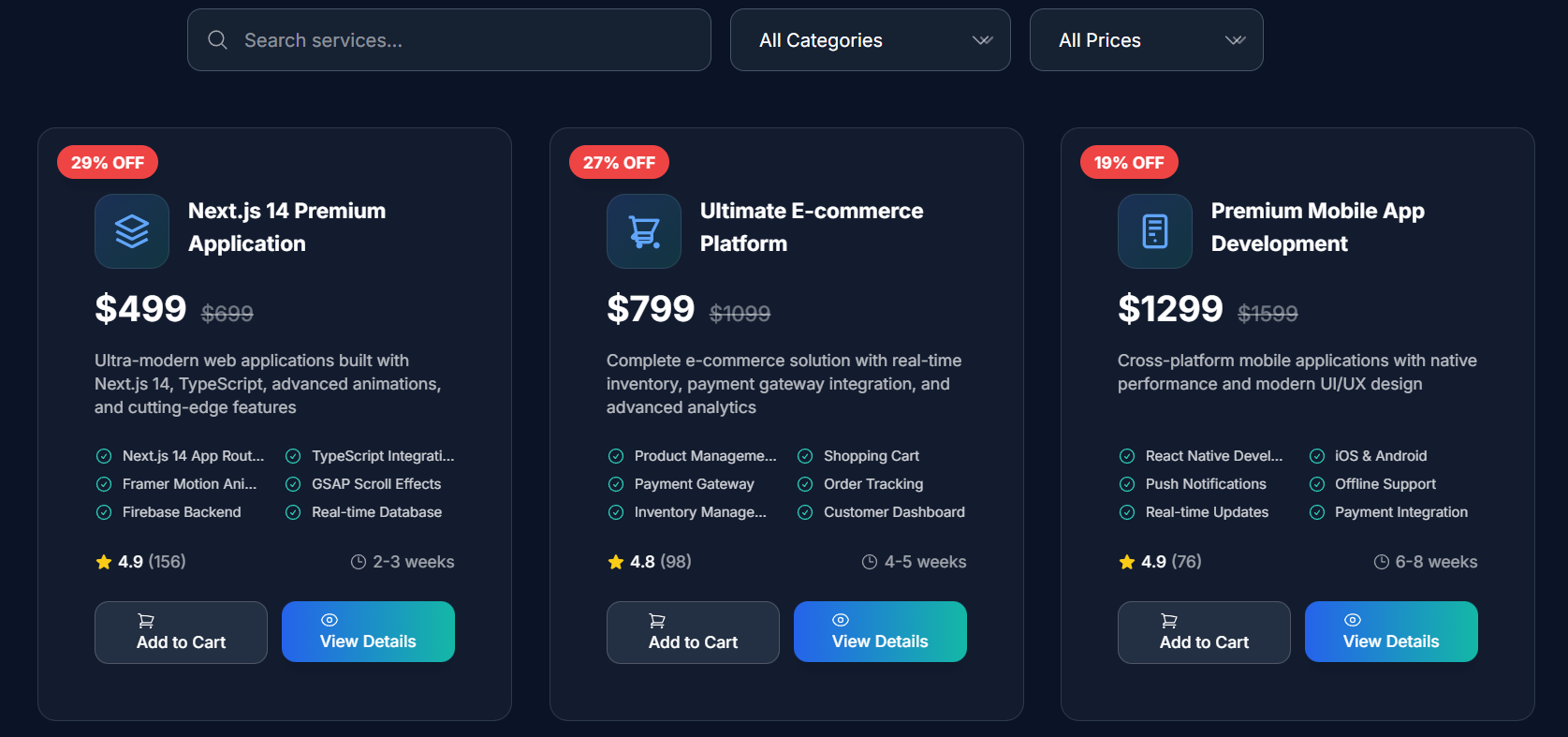
Task: Open the All Categories dropdown
Action: point(870,40)
